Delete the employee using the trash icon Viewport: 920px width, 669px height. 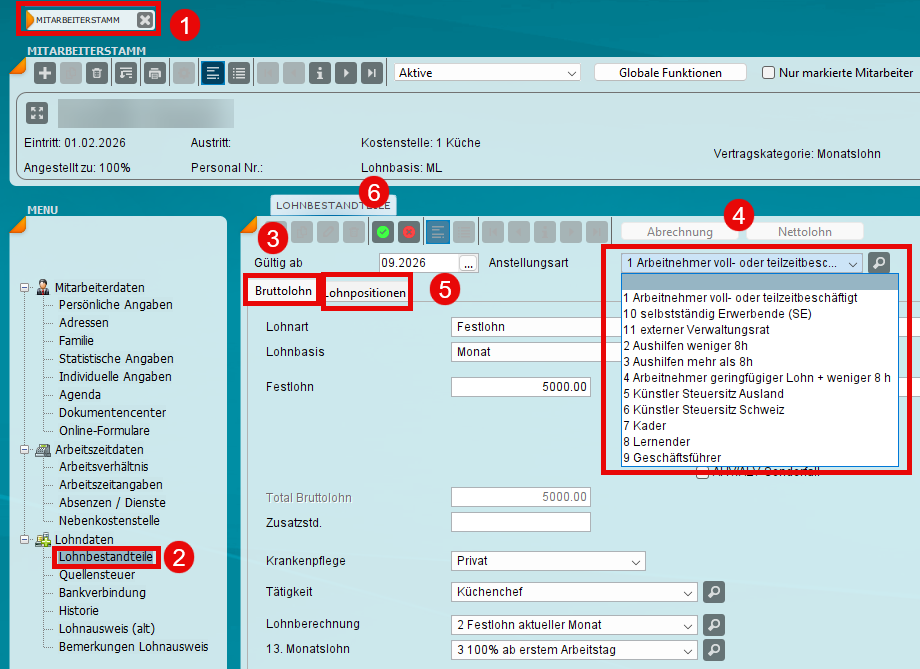(97, 73)
